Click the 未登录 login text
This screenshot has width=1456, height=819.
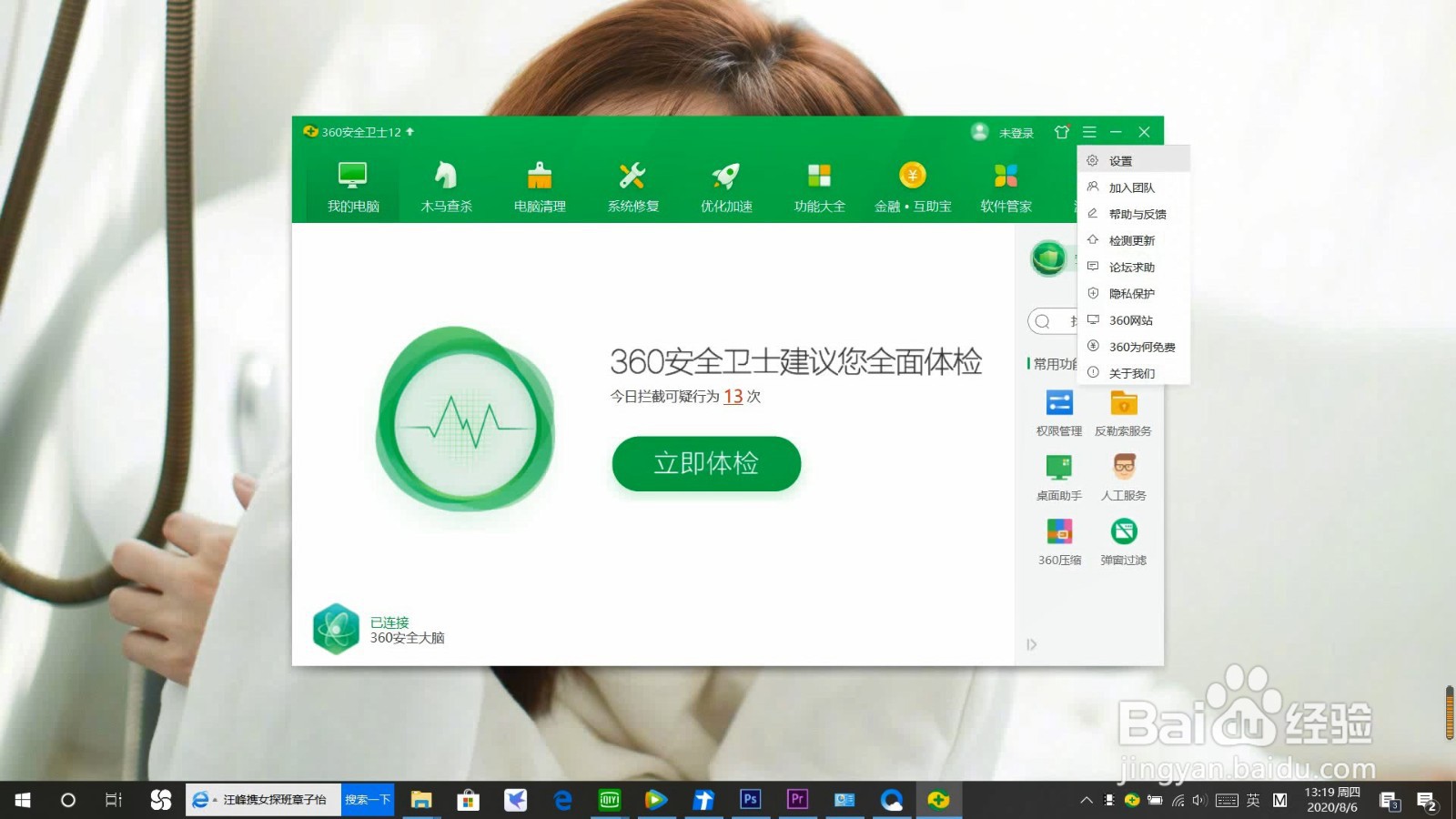coord(1016,133)
